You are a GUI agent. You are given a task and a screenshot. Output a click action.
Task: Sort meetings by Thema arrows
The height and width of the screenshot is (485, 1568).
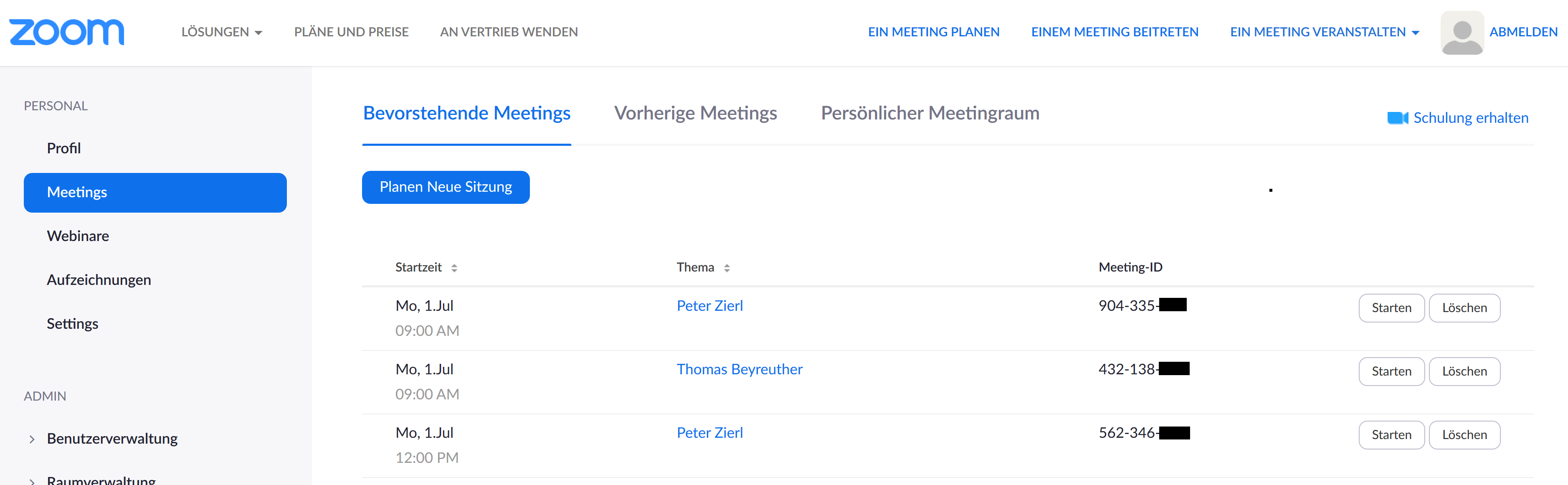[727, 268]
